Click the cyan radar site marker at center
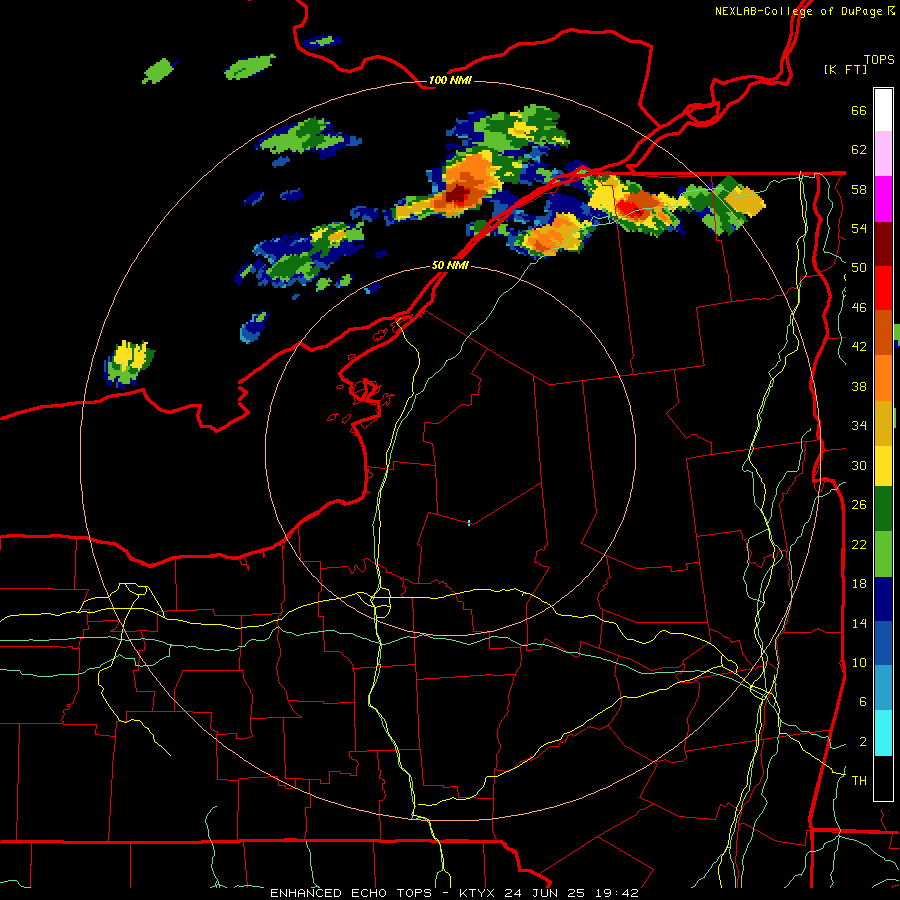900x900 pixels. [469, 522]
